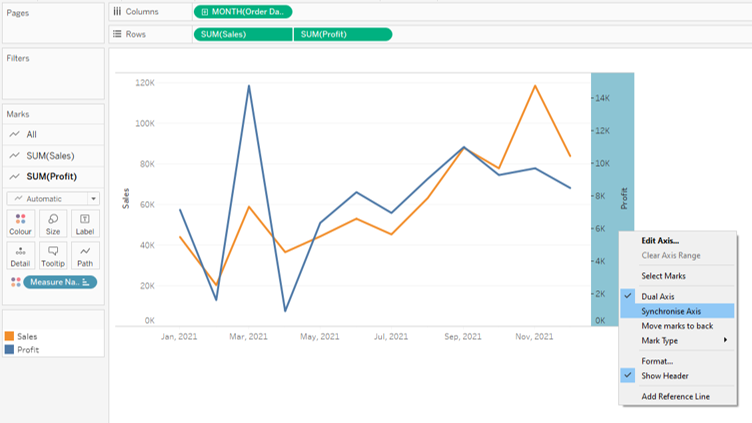Choose Edit Axis from context menu

coord(660,240)
